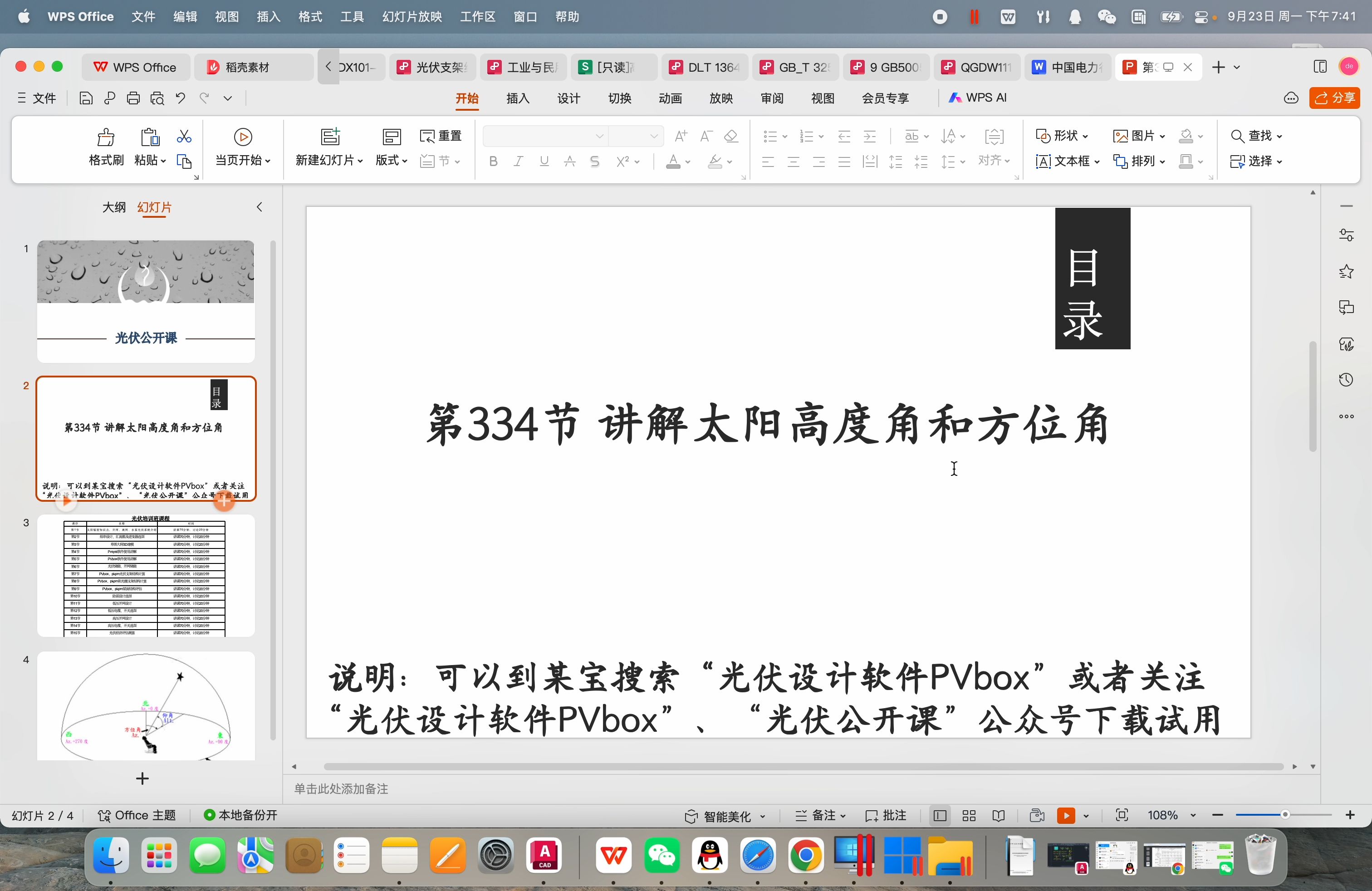This screenshot has height=891, width=1372.
Task: Toggle Bold formatting
Action: pyautogui.click(x=493, y=162)
